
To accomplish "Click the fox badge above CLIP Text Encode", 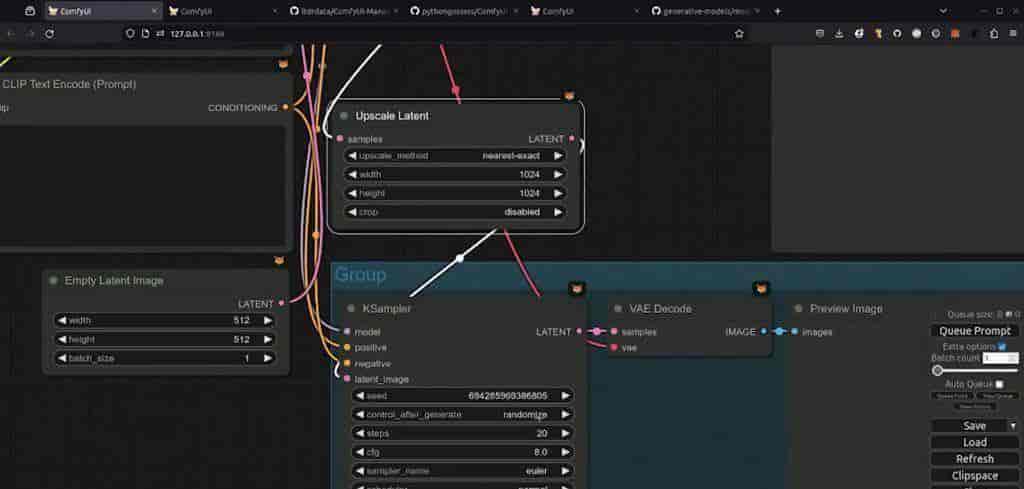I will click(283, 64).
